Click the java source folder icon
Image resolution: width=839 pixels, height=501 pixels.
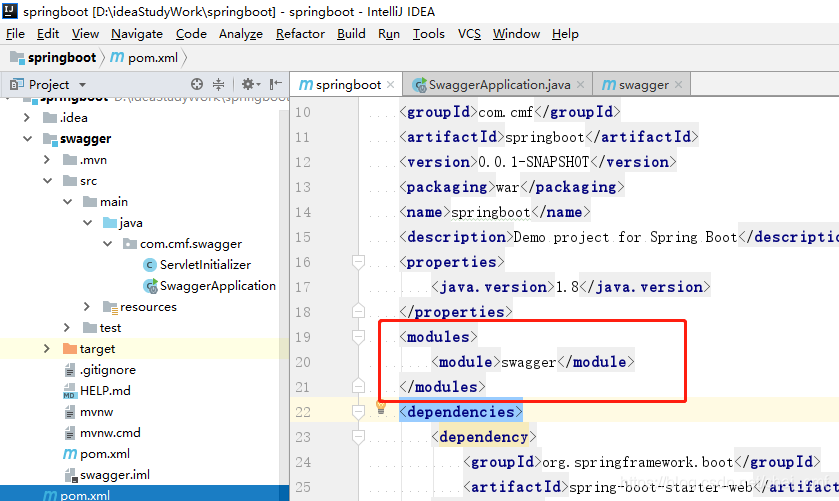110,223
